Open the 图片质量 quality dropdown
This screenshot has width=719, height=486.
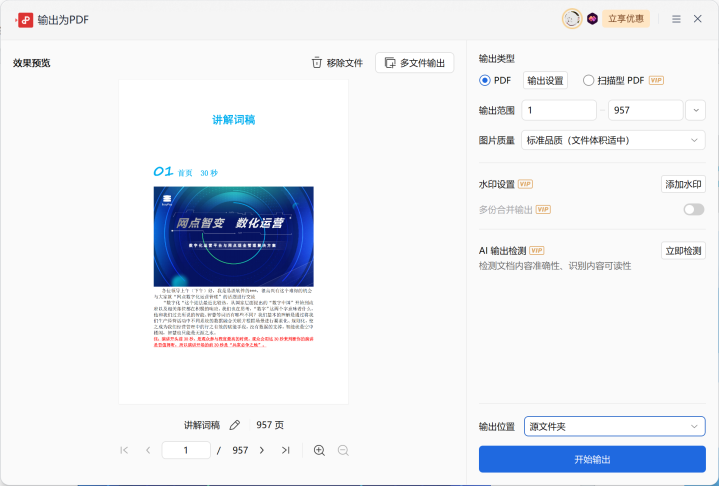(613, 140)
